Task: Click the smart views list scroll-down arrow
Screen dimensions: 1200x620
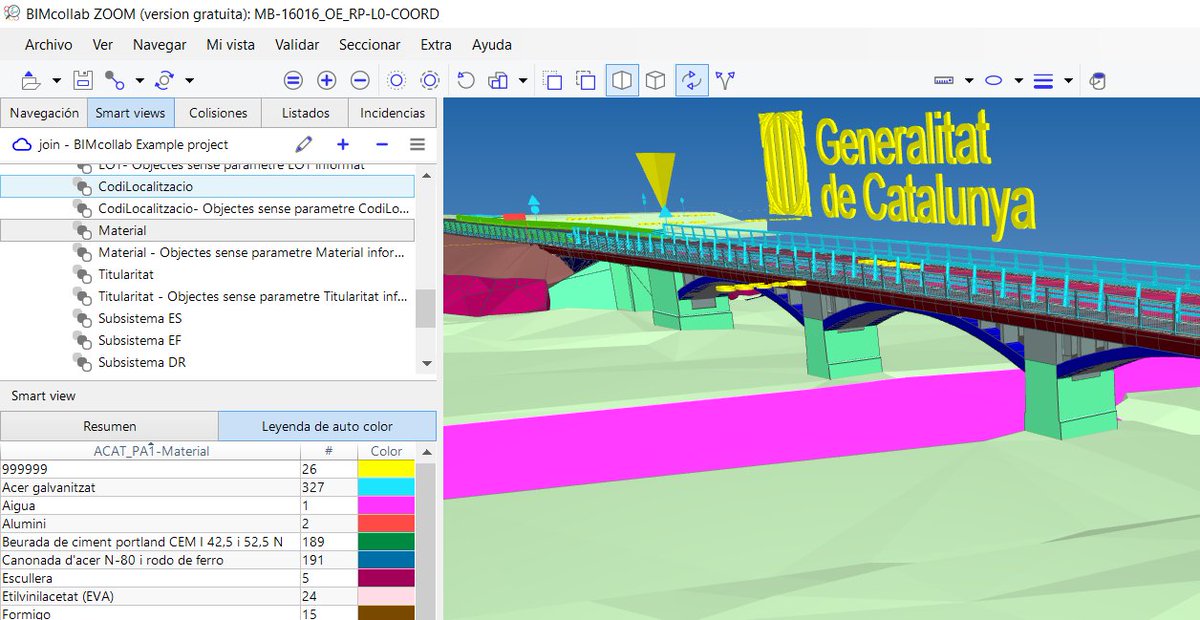Action: tap(426, 363)
